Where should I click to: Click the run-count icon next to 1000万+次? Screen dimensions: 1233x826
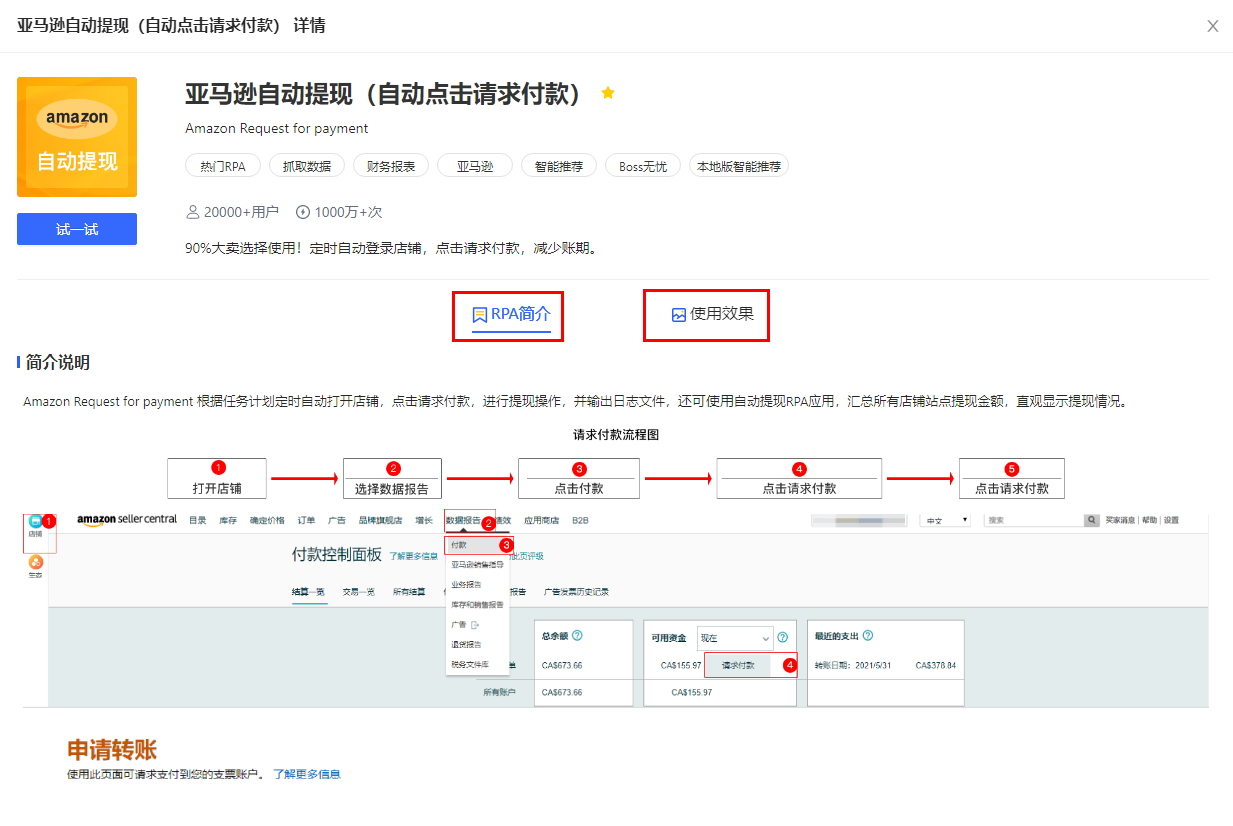click(x=303, y=212)
